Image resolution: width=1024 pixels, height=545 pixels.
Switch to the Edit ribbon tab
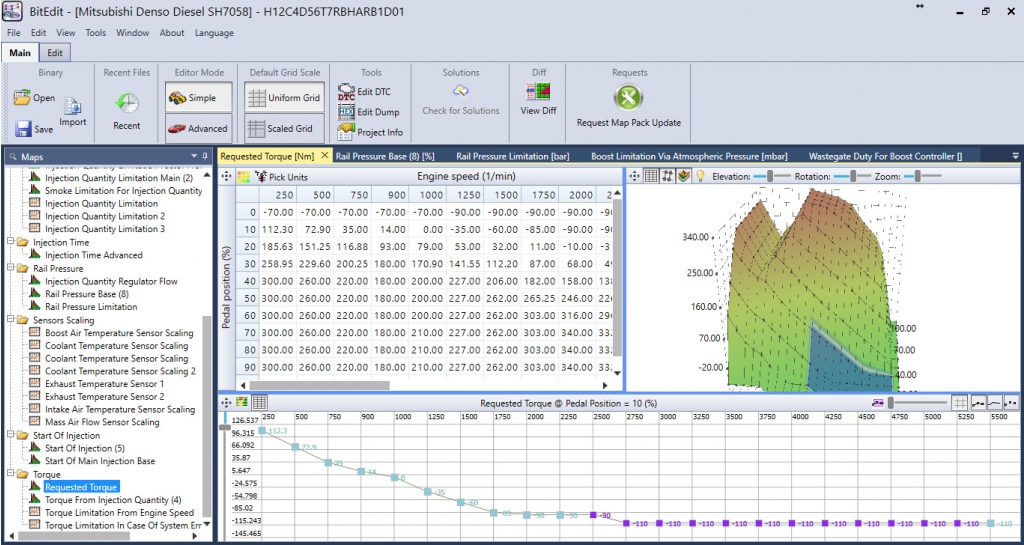pyautogui.click(x=55, y=53)
